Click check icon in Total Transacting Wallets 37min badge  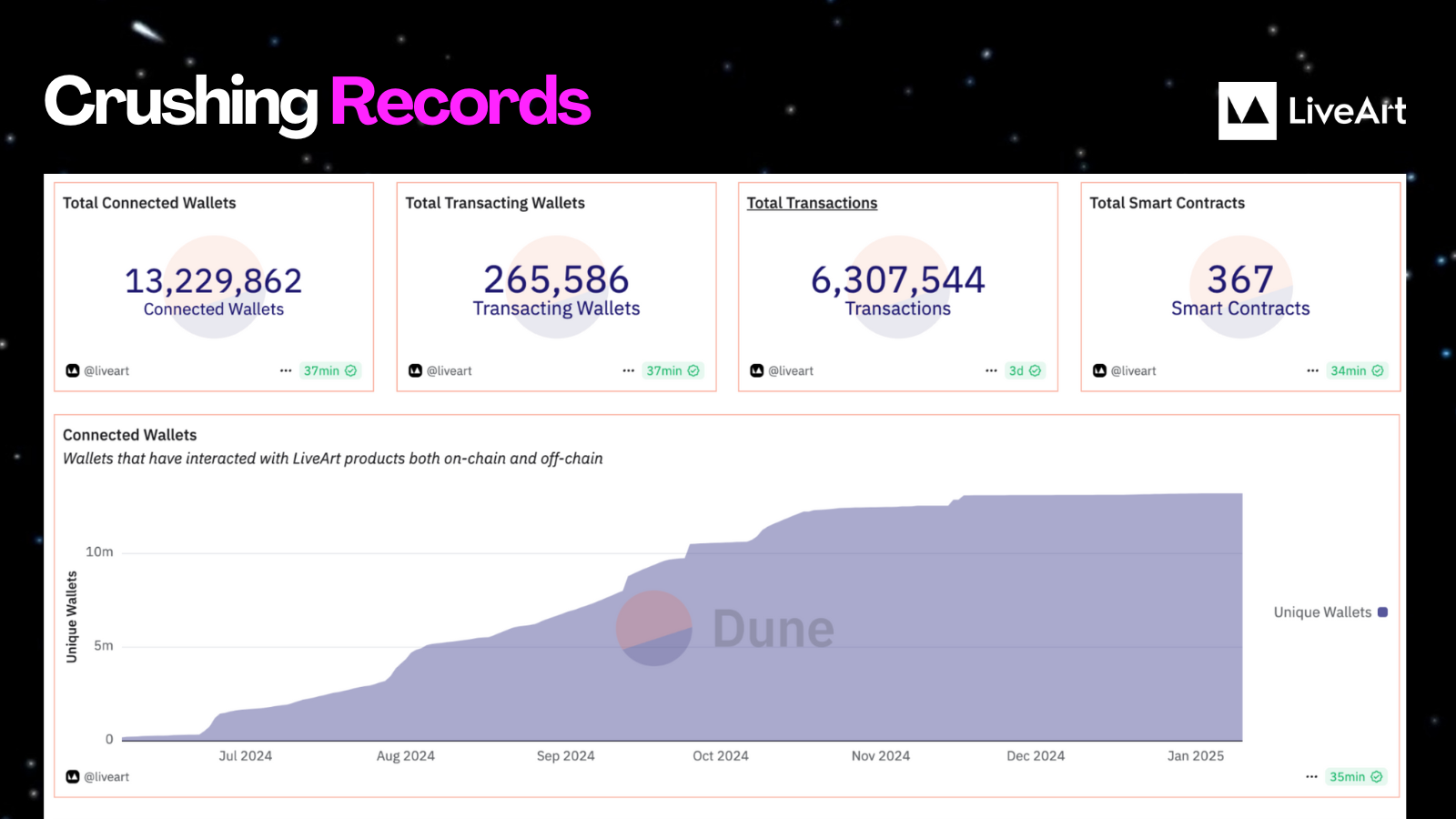(x=693, y=370)
